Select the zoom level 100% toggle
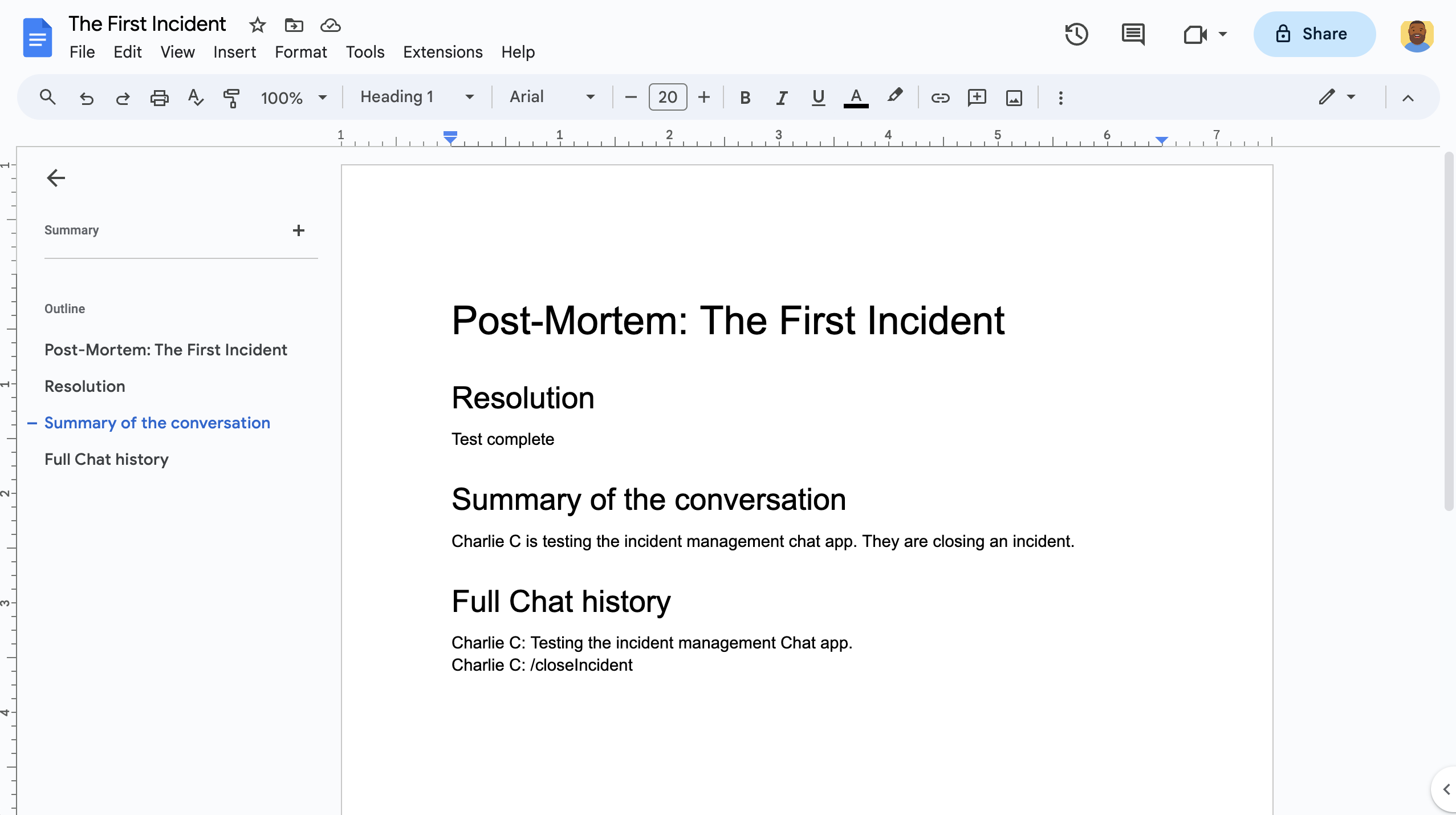Screen dimensions: 1456x815 [293, 97]
